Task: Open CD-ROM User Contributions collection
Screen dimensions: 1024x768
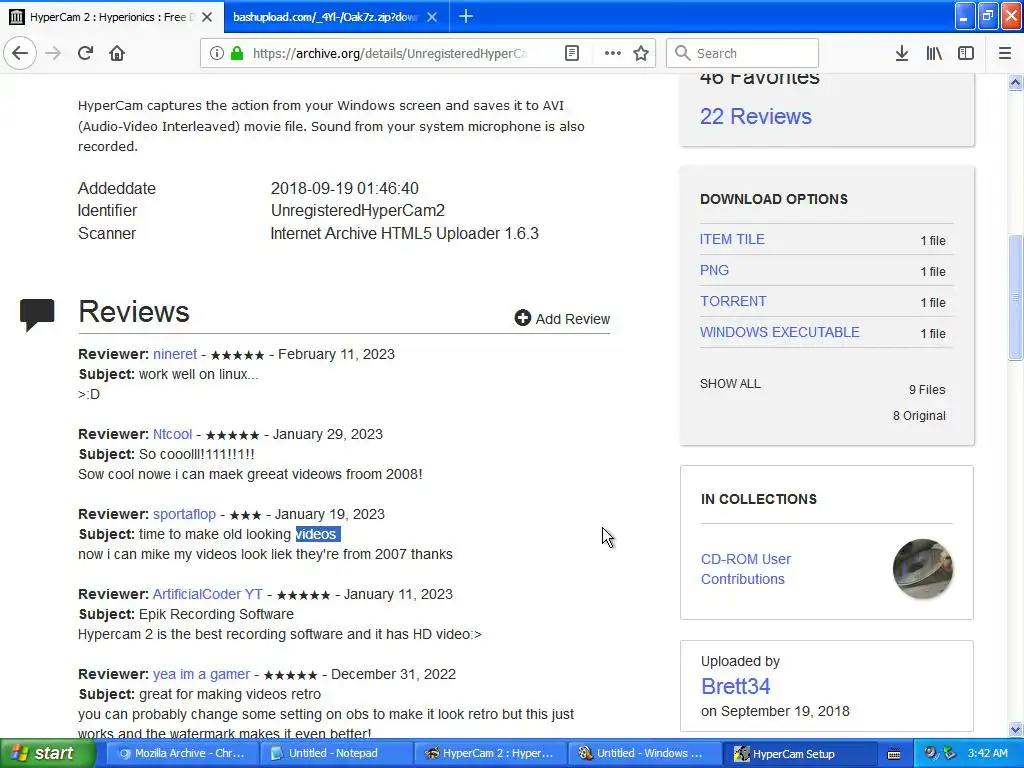Action: pos(746,569)
